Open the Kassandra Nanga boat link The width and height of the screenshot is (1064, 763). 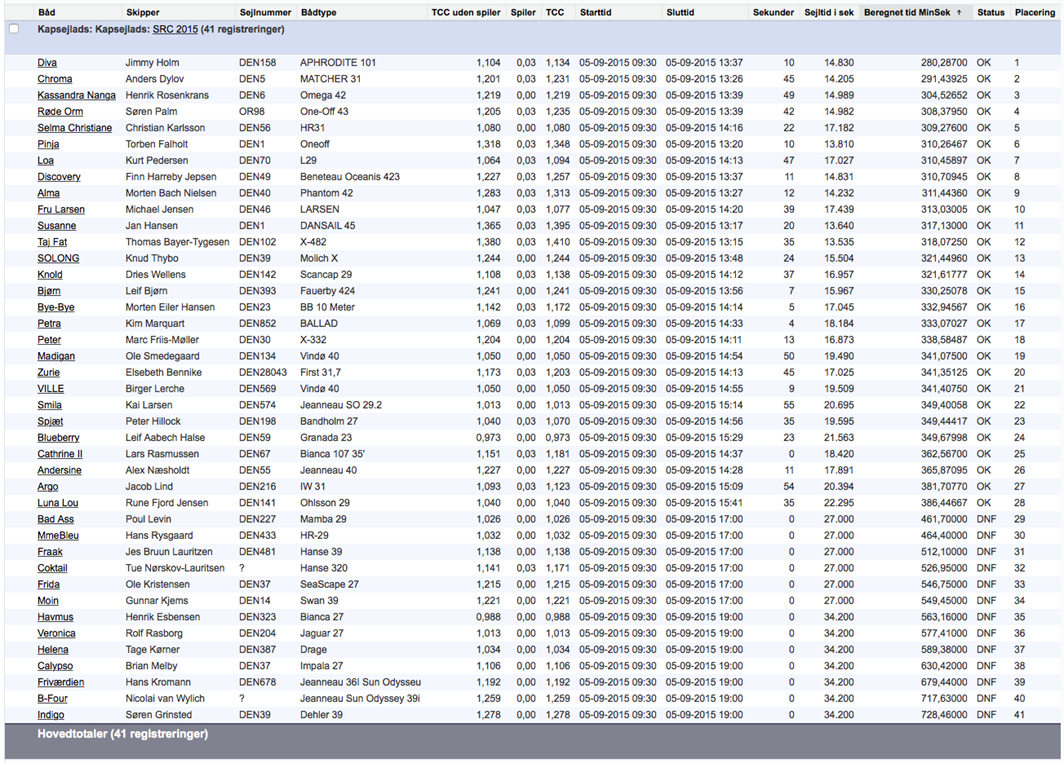coord(77,95)
